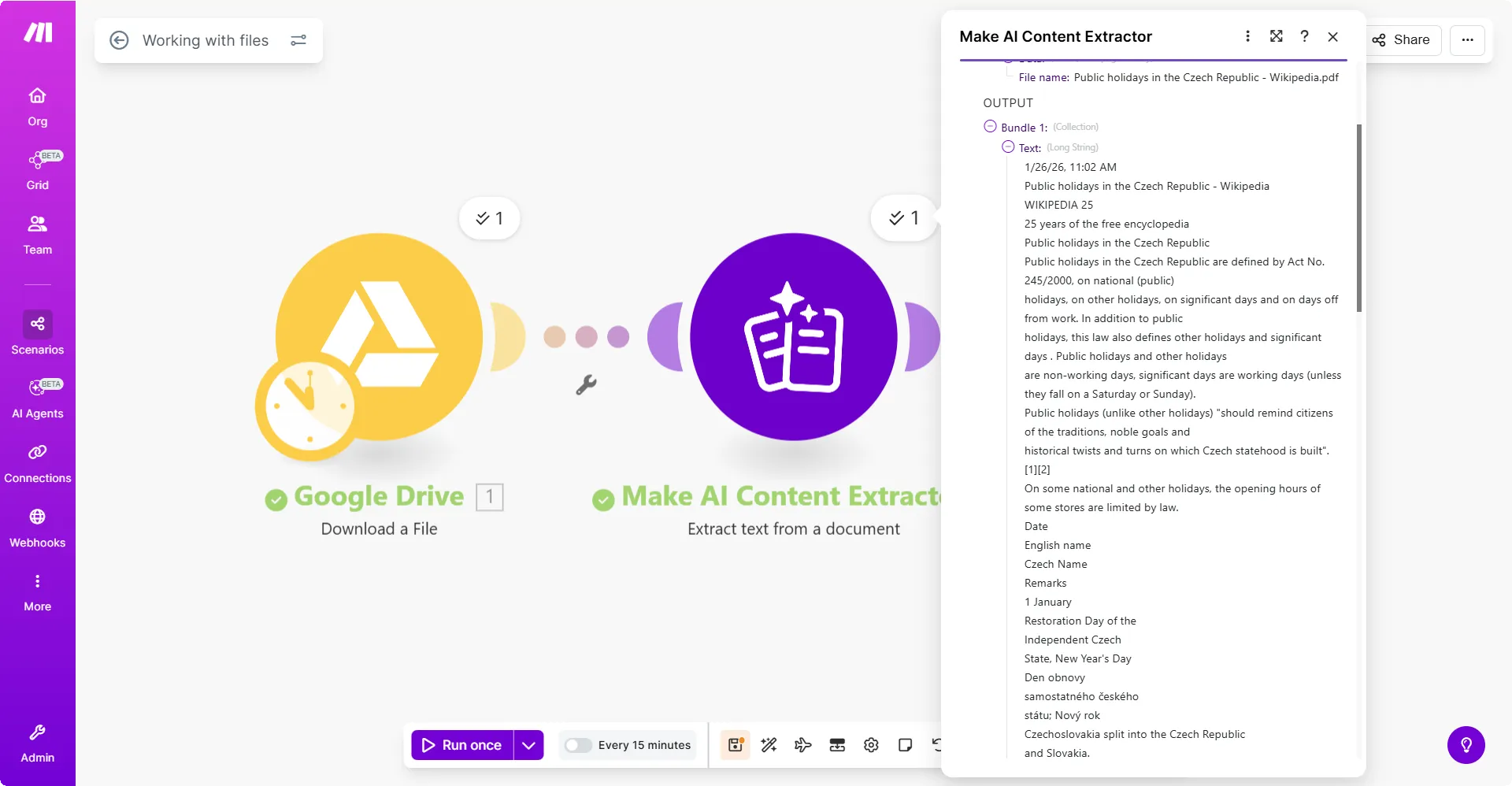Go to the Team section
This screenshot has width=1512, height=786.
click(38, 235)
